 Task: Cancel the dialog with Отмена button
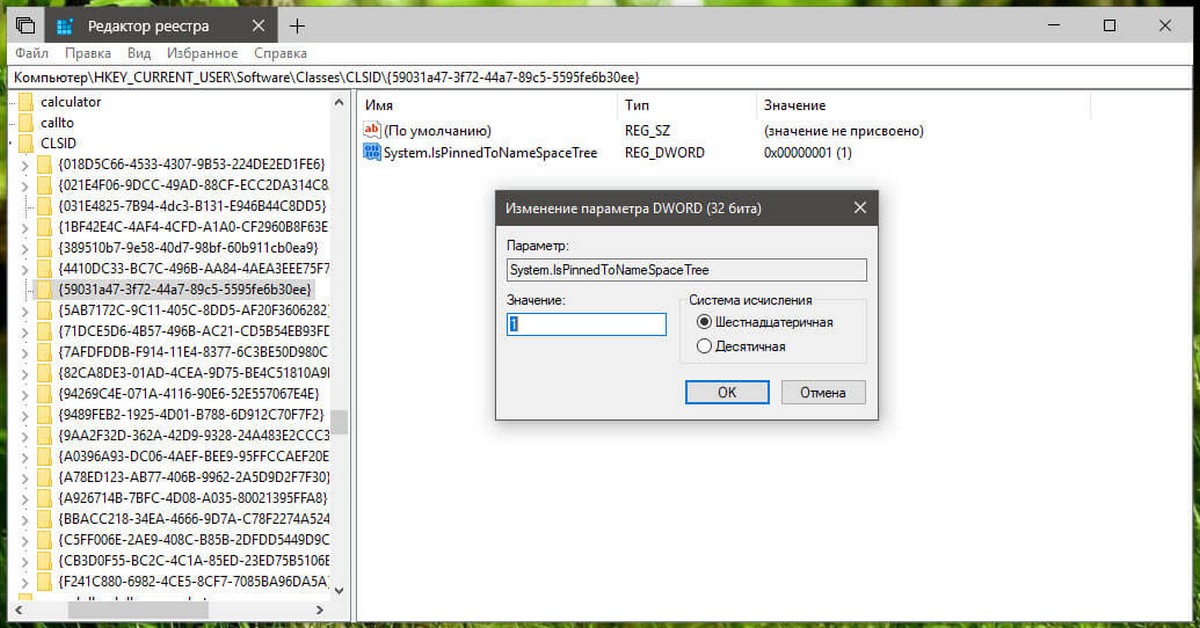pyautogui.click(x=823, y=392)
